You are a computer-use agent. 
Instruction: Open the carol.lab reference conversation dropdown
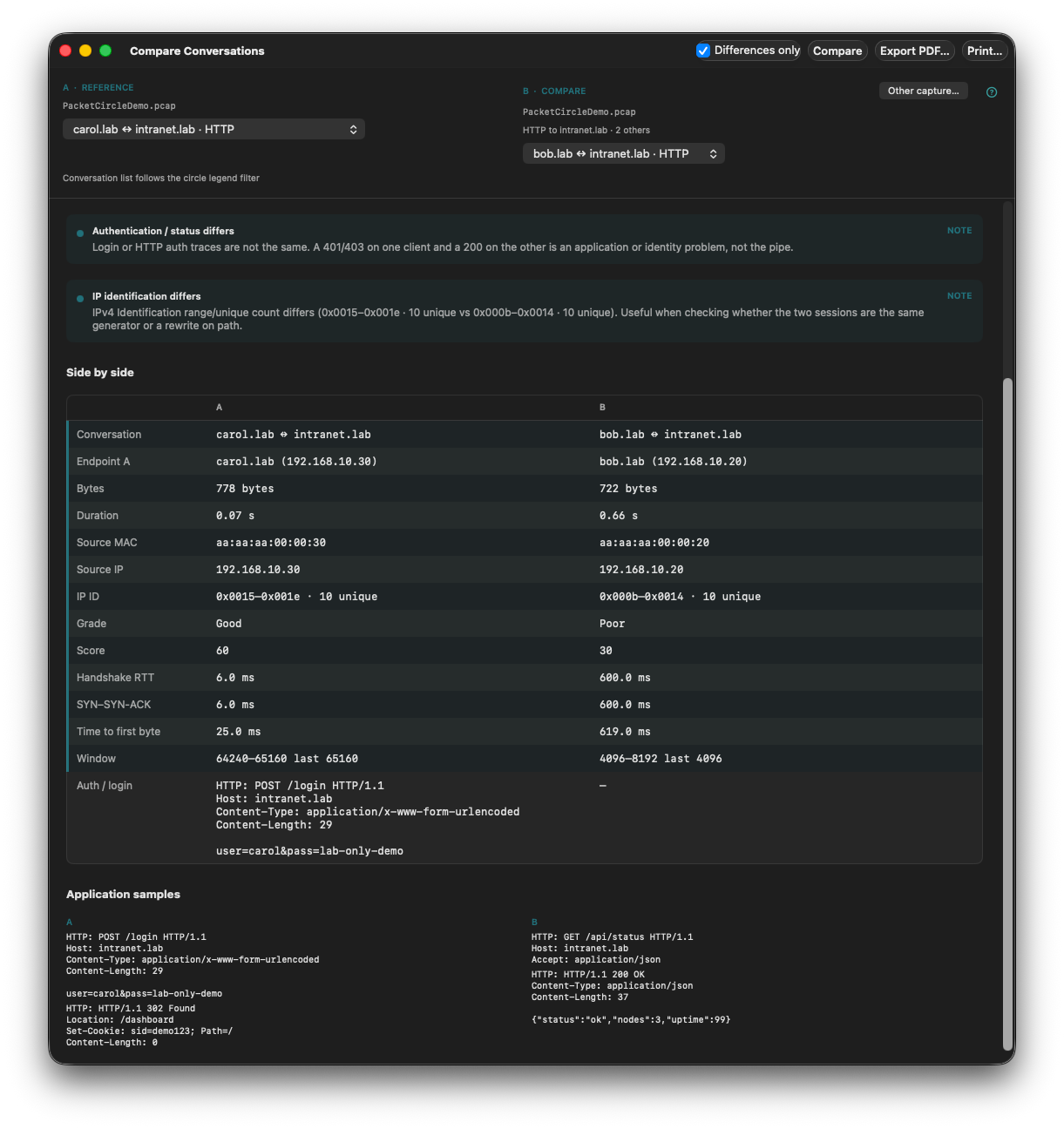213,129
